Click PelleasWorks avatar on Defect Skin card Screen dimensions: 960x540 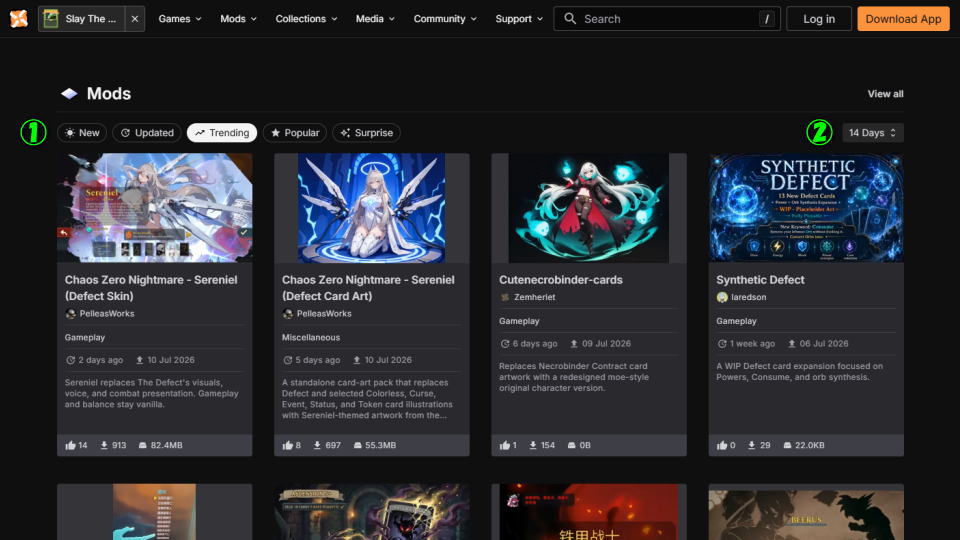coord(70,313)
